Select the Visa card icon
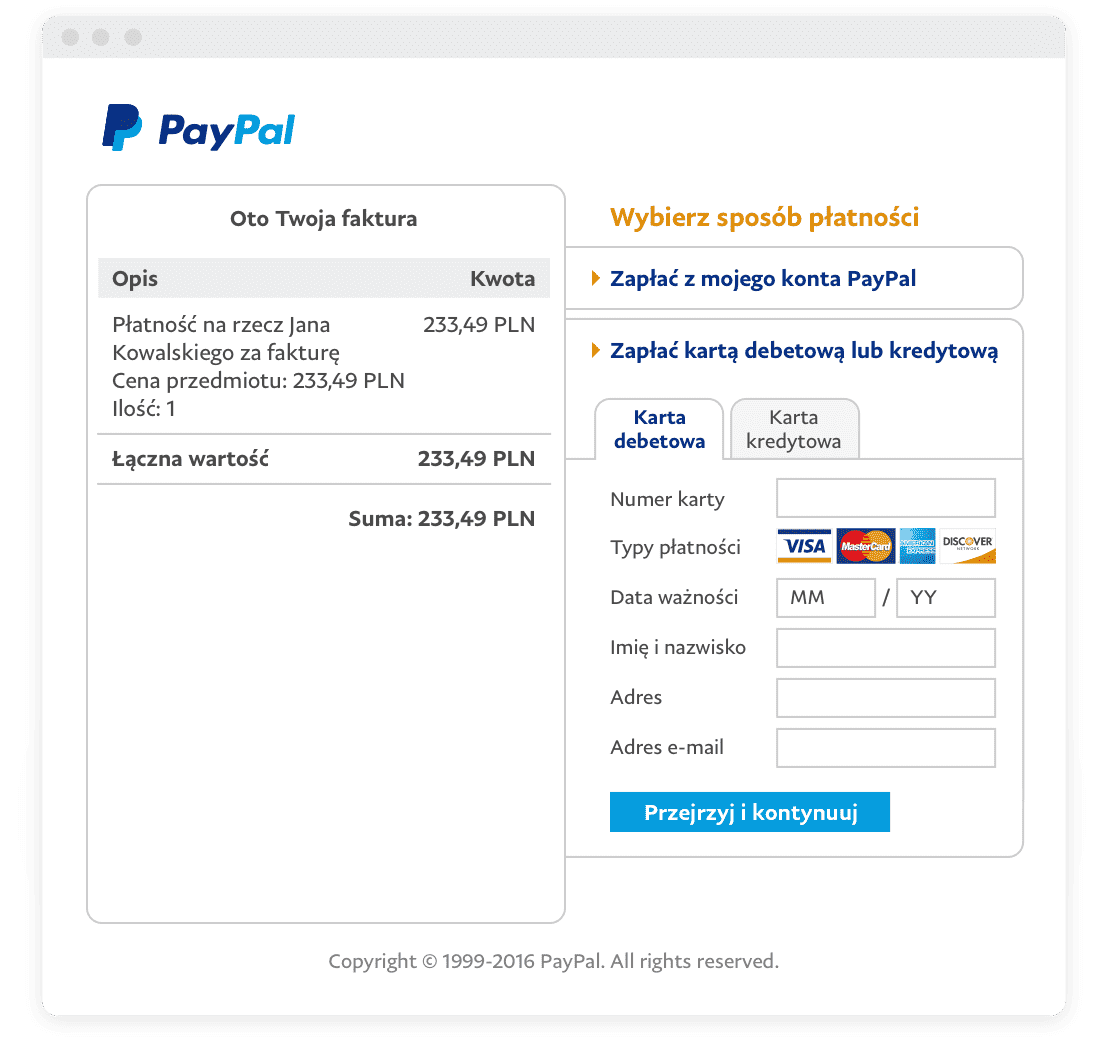This screenshot has height=1040, width=1104. pos(804,546)
